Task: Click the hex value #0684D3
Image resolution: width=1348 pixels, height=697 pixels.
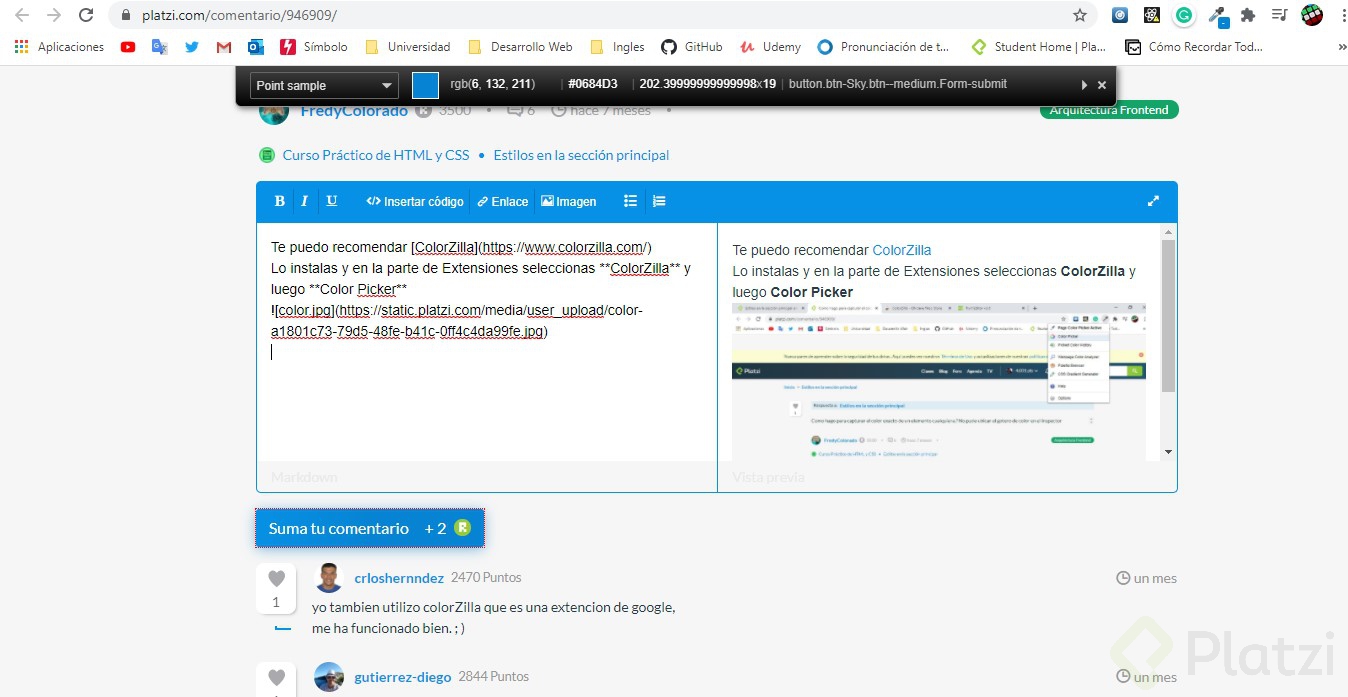Action: click(593, 84)
